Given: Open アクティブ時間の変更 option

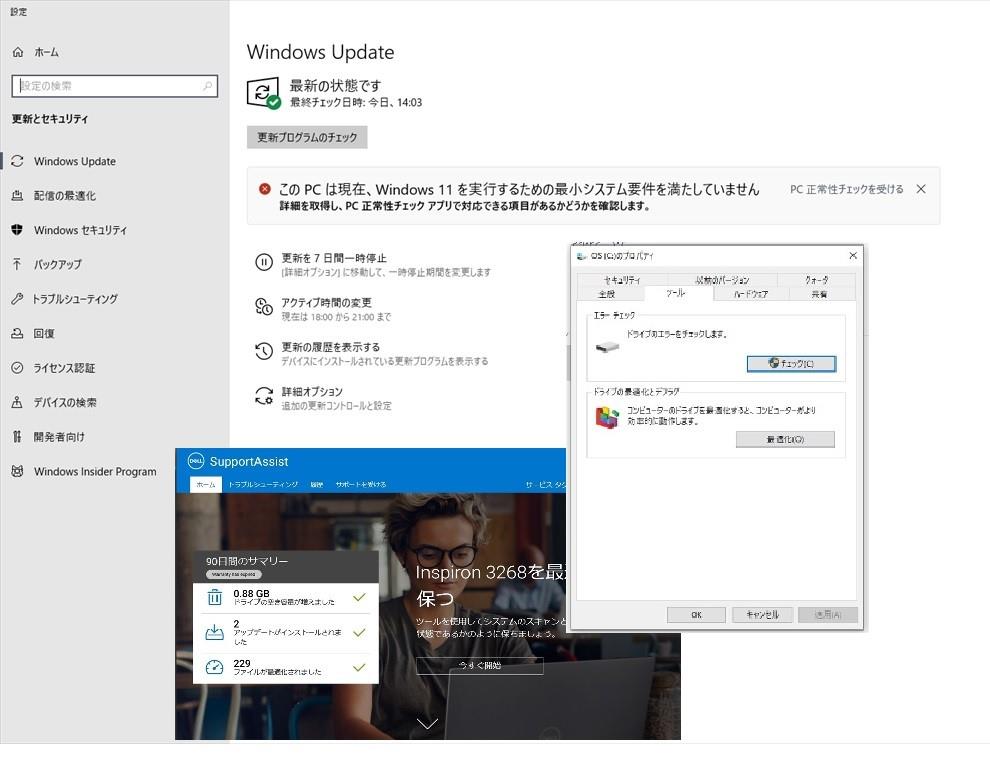Looking at the screenshot, I should (x=326, y=302).
